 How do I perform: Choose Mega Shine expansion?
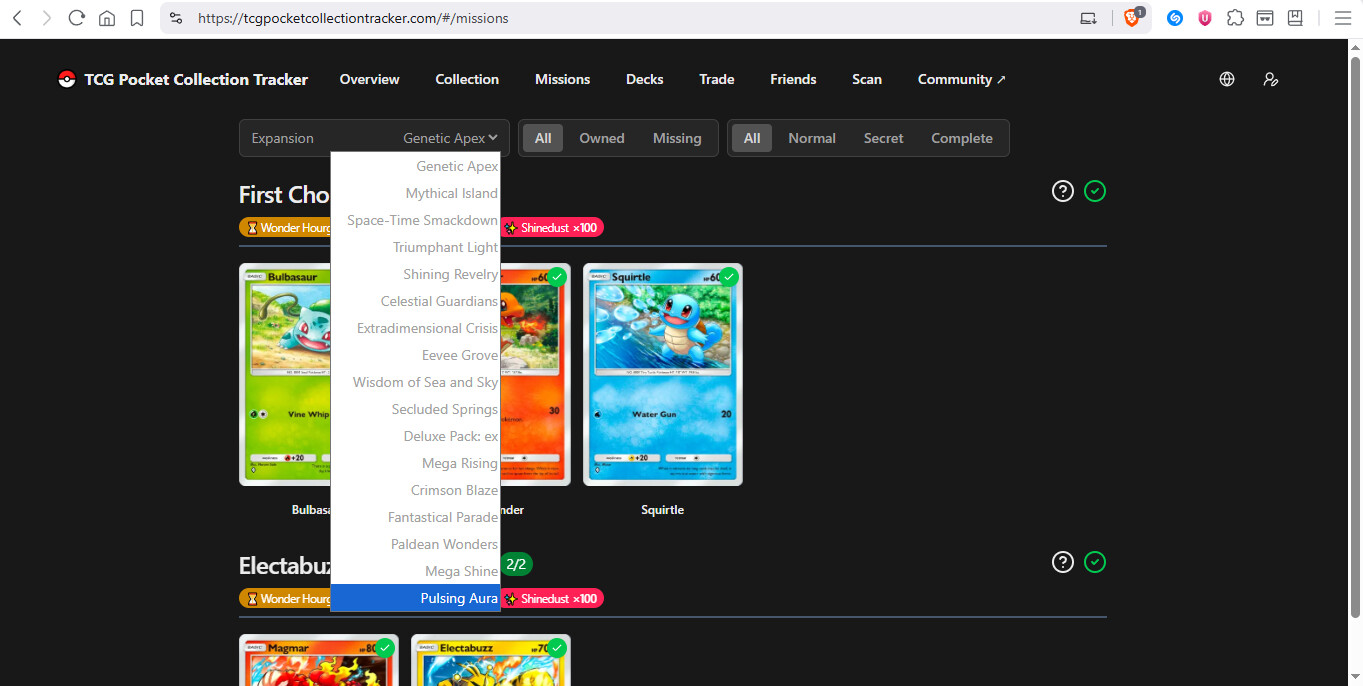click(x=416, y=571)
